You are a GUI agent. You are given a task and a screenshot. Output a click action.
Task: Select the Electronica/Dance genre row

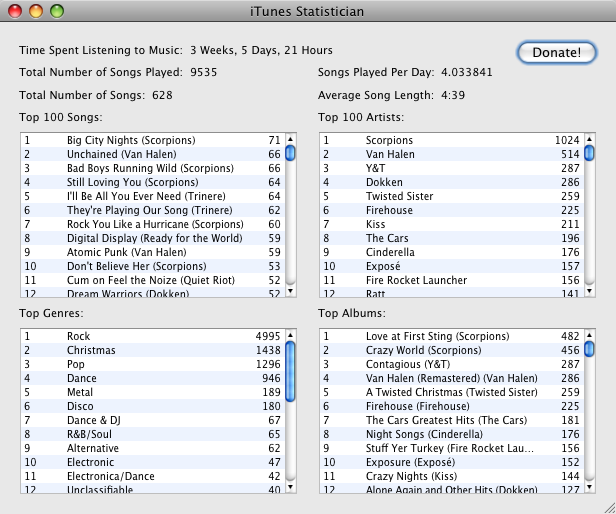[153, 476]
